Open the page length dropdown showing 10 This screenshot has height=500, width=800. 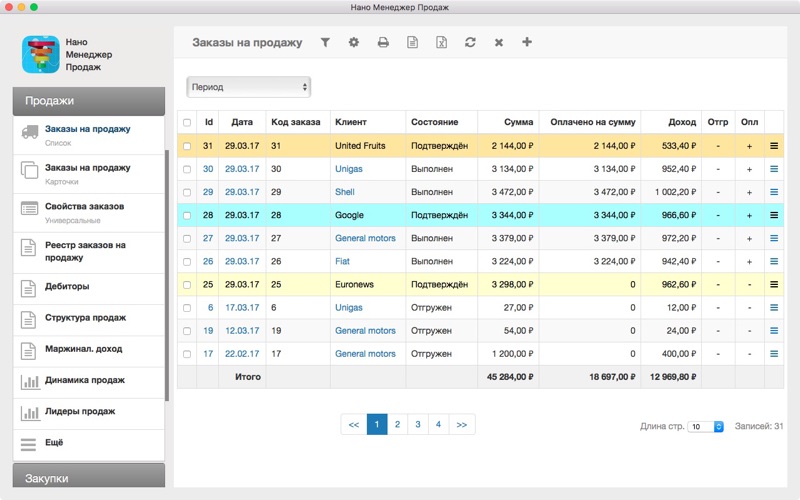[x=705, y=427]
